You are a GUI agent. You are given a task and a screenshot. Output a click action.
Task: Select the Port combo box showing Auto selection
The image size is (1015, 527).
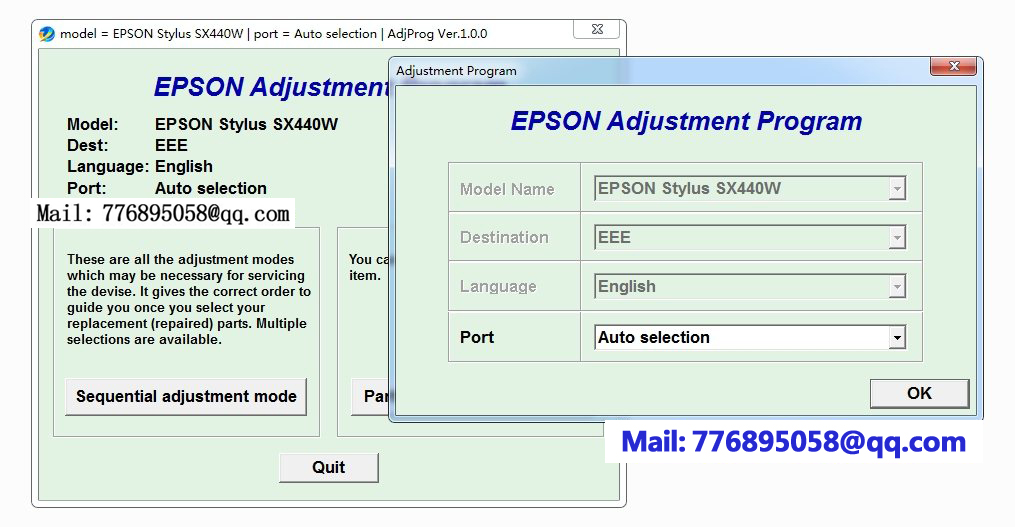pyautogui.click(x=750, y=337)
